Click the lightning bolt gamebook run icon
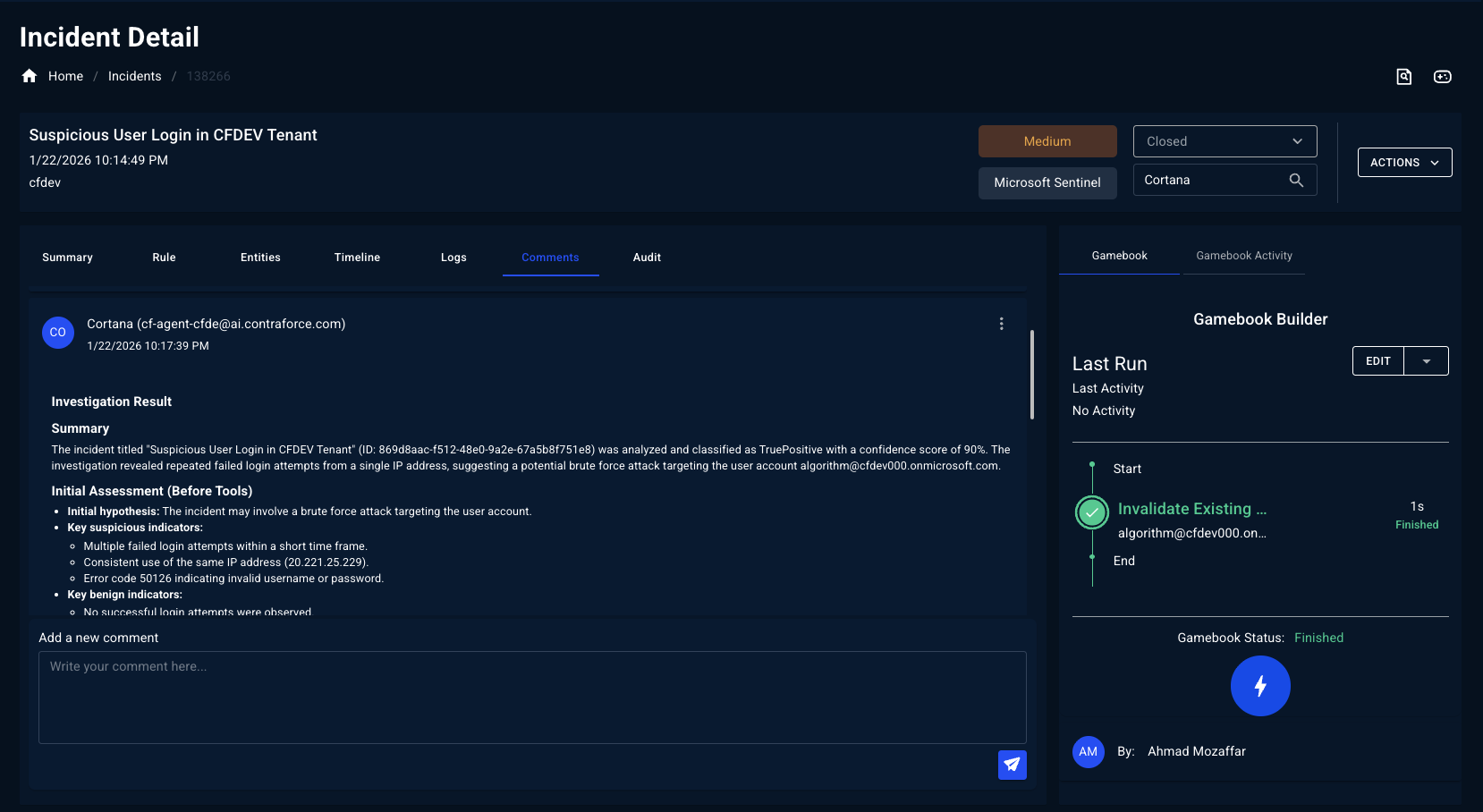 click(x=1260, y=686)
